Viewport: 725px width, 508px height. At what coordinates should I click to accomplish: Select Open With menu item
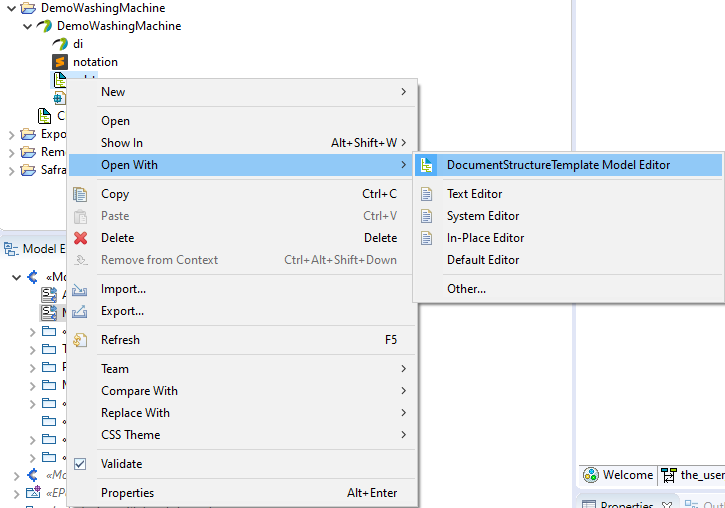[x=242, y=165]
